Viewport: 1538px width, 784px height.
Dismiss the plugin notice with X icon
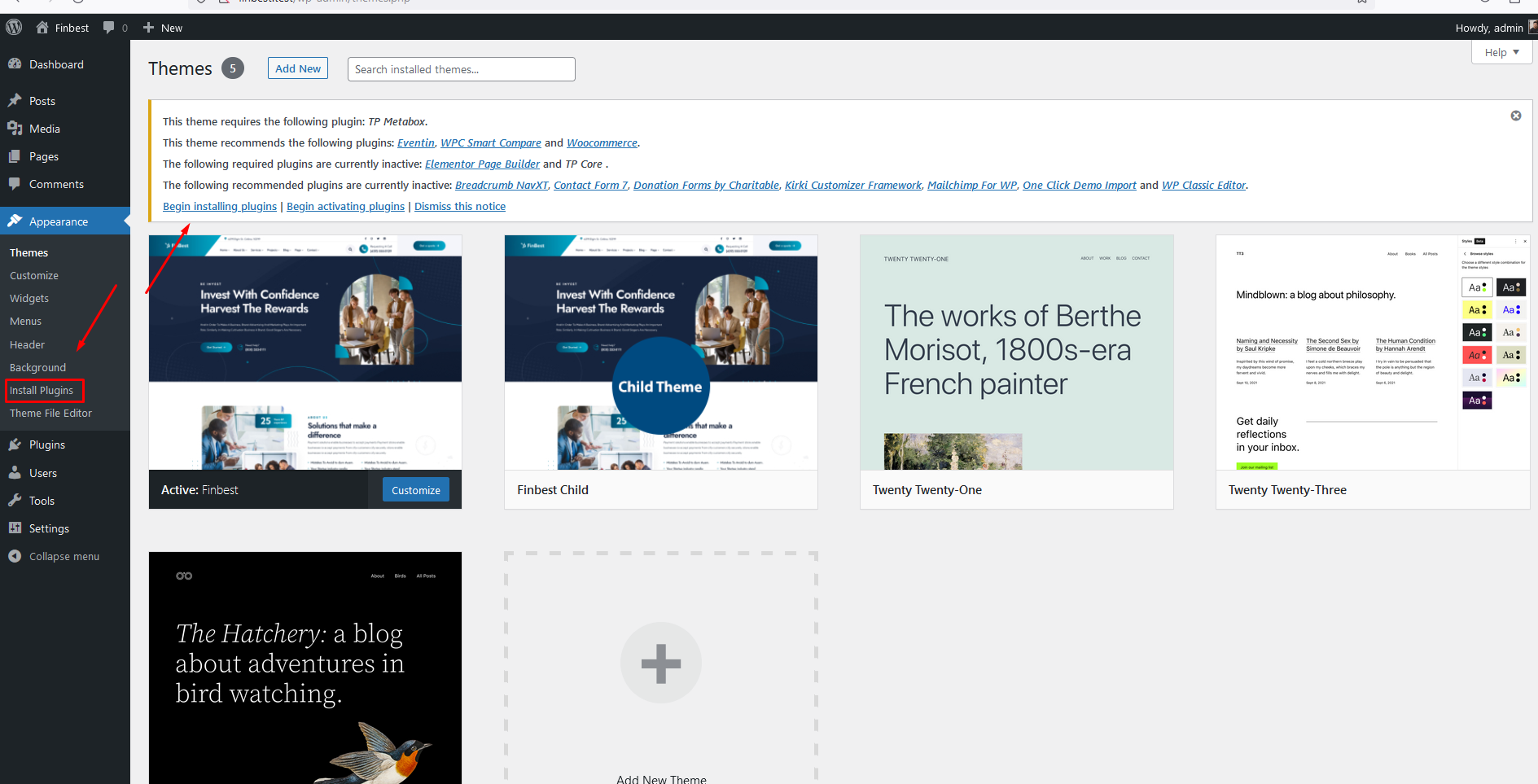(x=1515, y=116)
